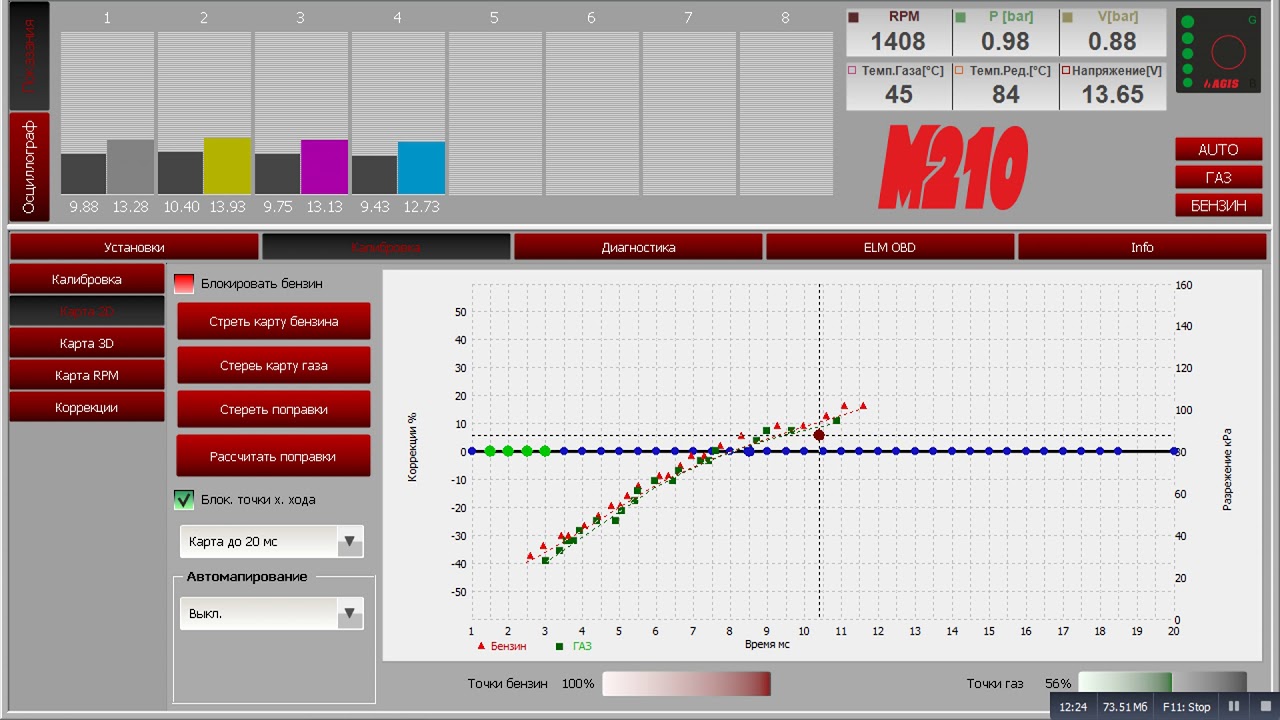The height and width of the screenshot is (720, 1280).
Task: Click the magenta injector 3 gas bar
Action: coord(324,167)
